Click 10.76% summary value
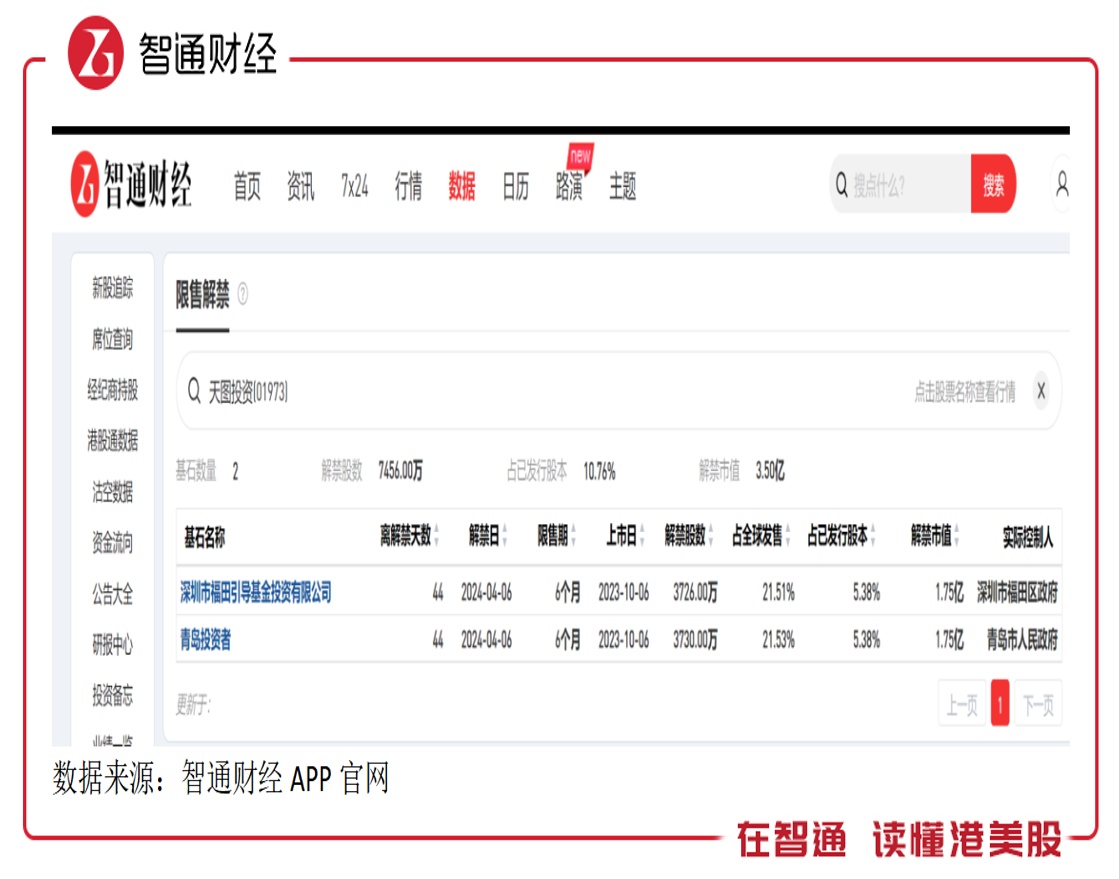Viewport: 1119px width, 879px height. 599,471
